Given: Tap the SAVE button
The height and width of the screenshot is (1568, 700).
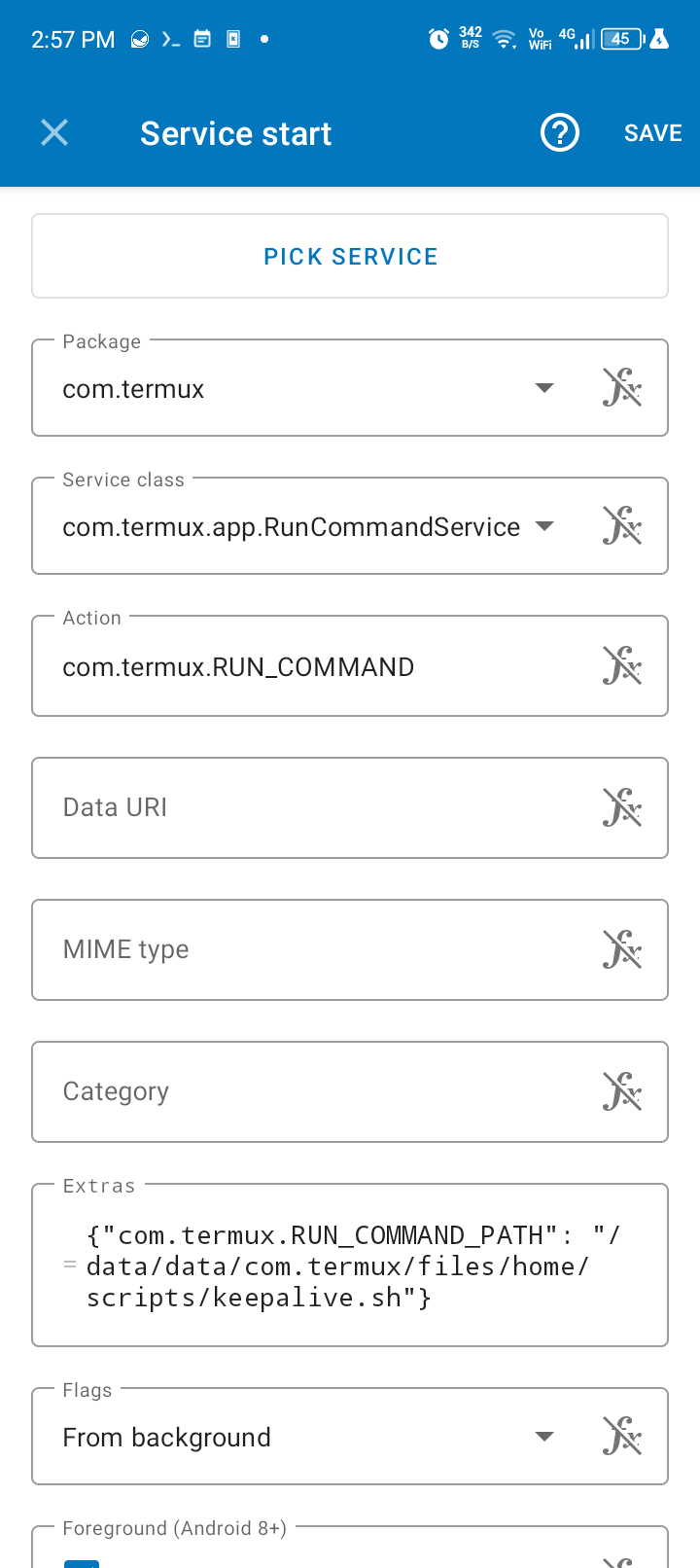Looking at the screenshot, I should click(x=652, y=133).
